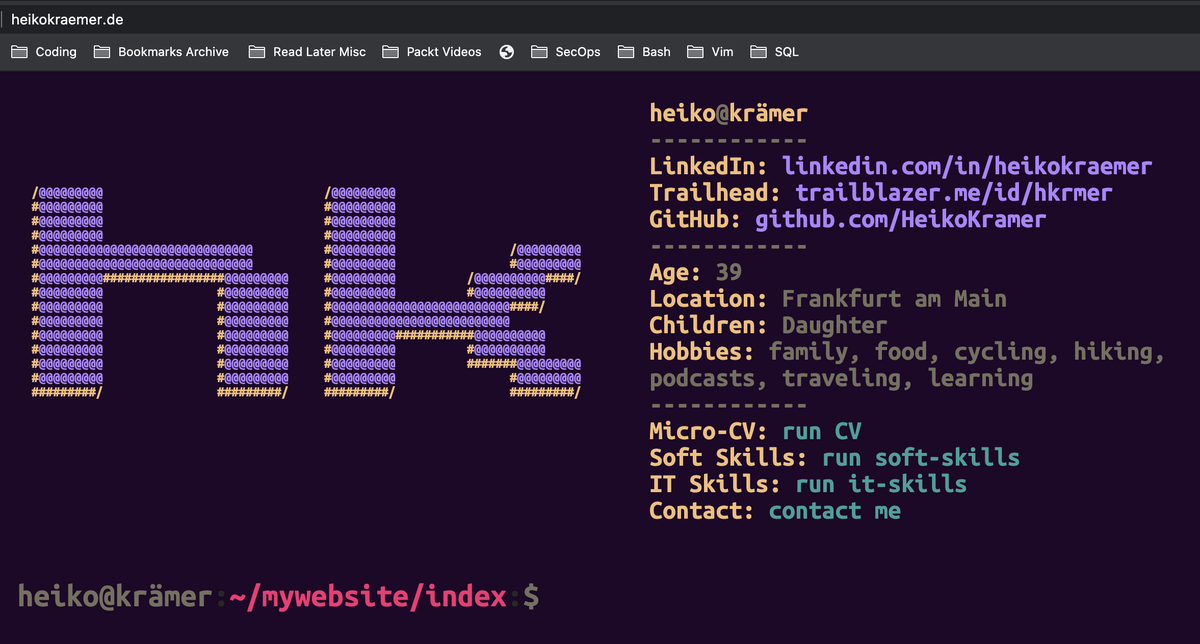Screen dimensions: 1200x644
Task: Click the run soft-skills command
Action: pos(921,458)
